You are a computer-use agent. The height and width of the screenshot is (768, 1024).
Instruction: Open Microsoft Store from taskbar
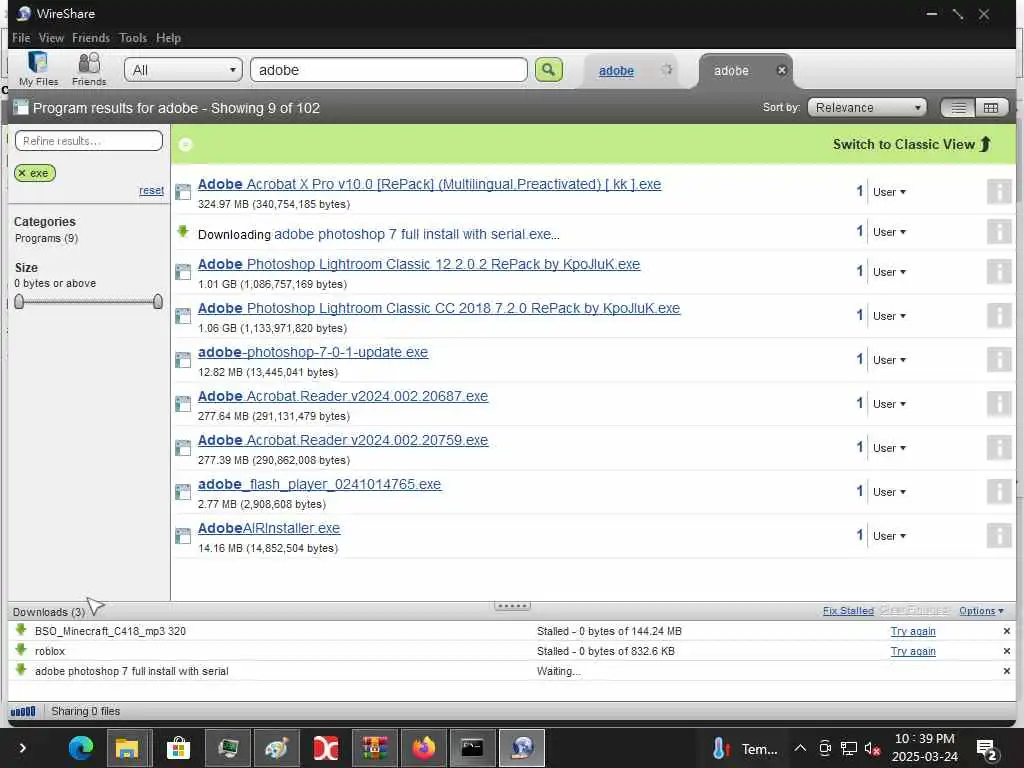tap(178, 748)
